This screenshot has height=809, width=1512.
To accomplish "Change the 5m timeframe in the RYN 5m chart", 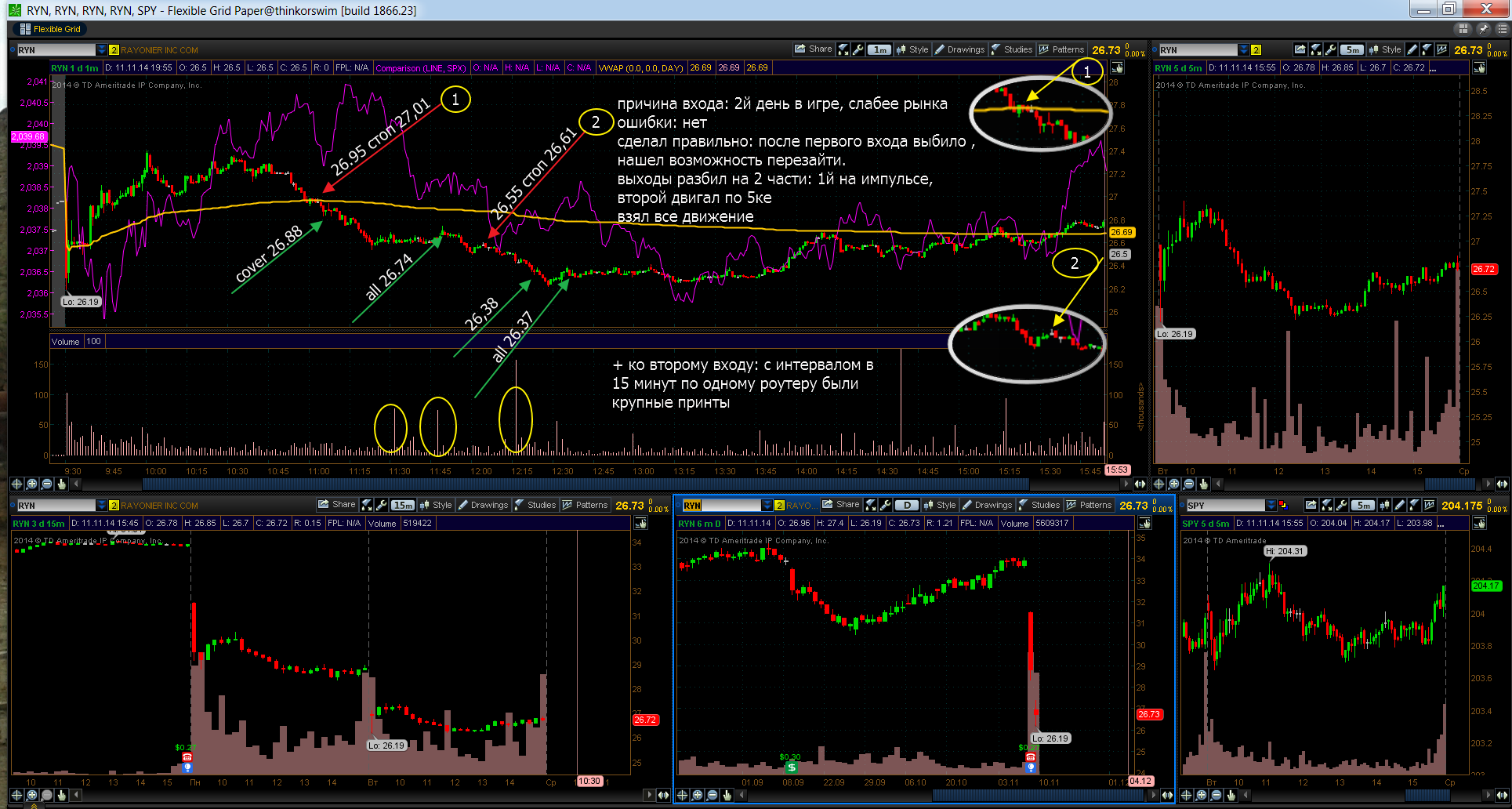I will [x=1352, y=49].
